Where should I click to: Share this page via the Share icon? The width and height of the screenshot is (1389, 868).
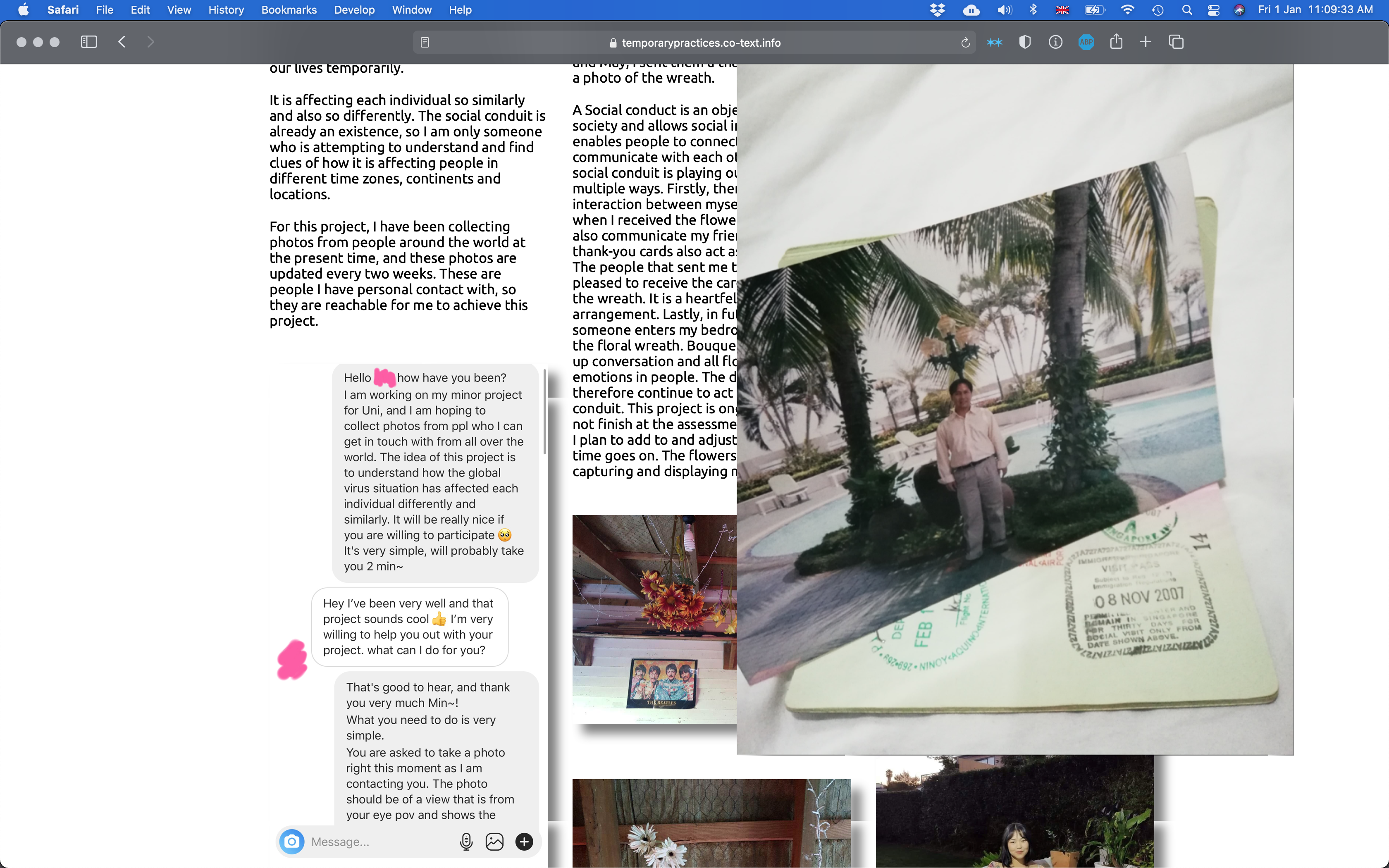coord(1116,41)
